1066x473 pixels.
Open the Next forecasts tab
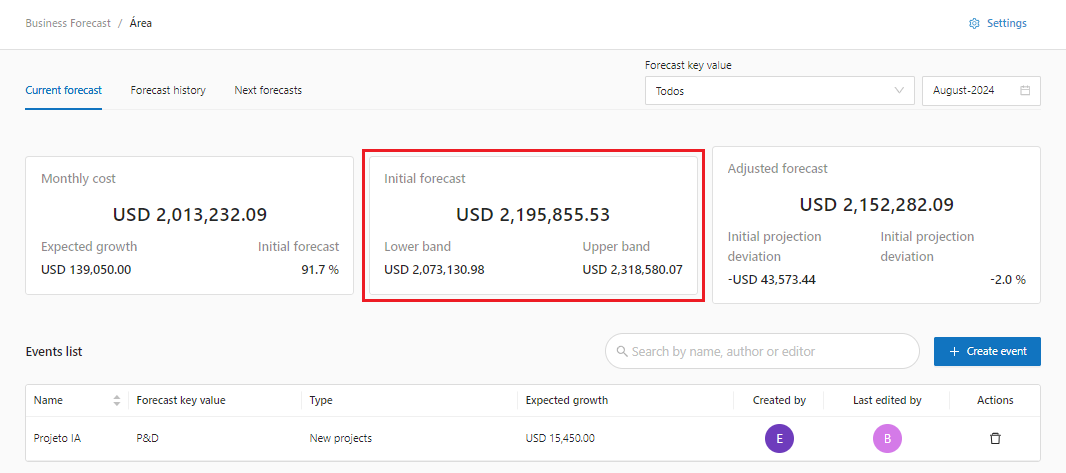tap(268, 90)
